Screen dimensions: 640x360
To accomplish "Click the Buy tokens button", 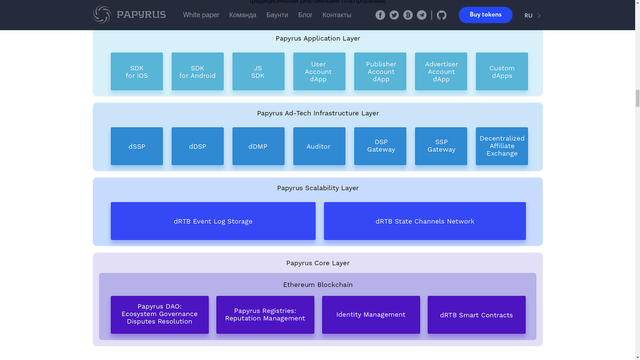I will (x=485, y=15).
